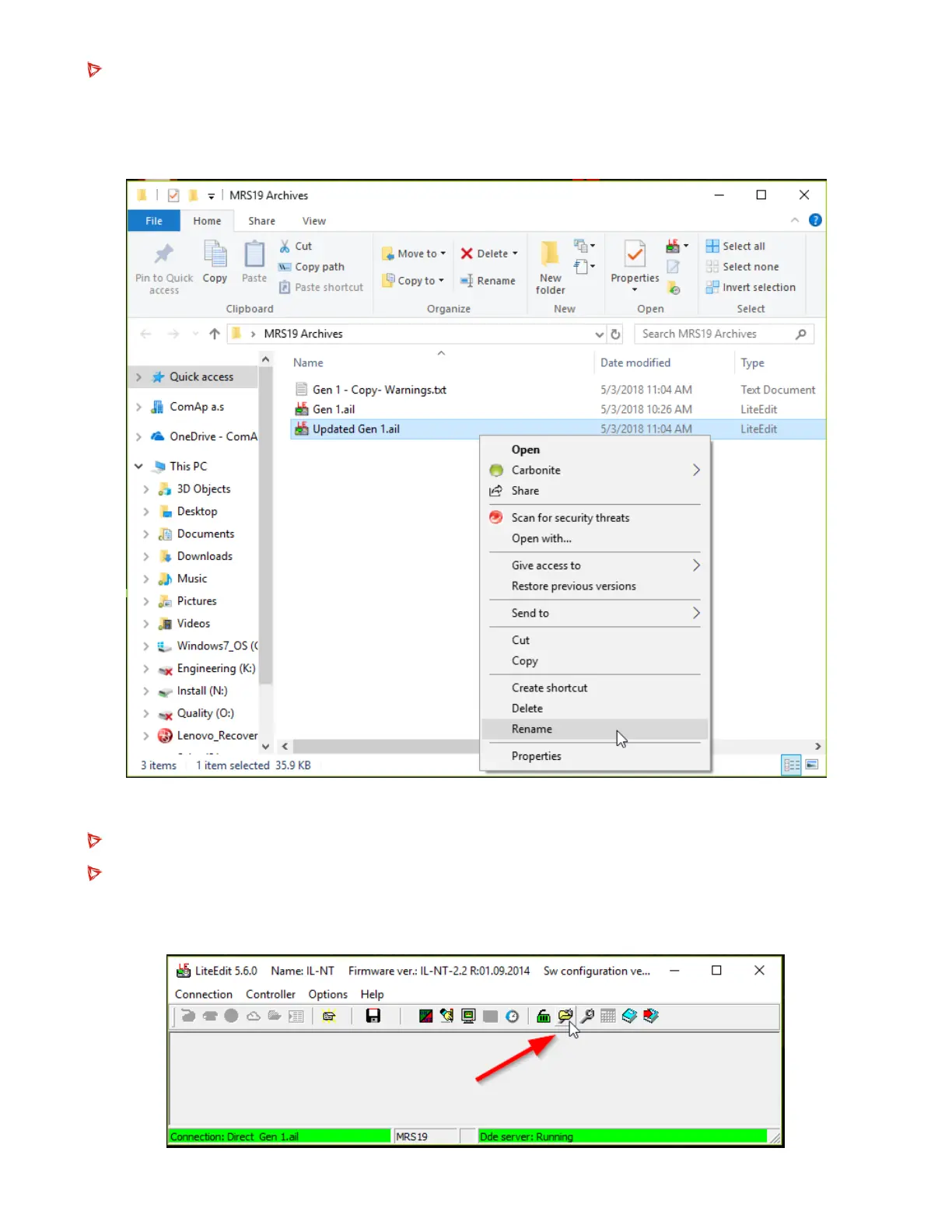
Task: Click the quick access toolbar properties checkmark
Action: click(173, 195)
